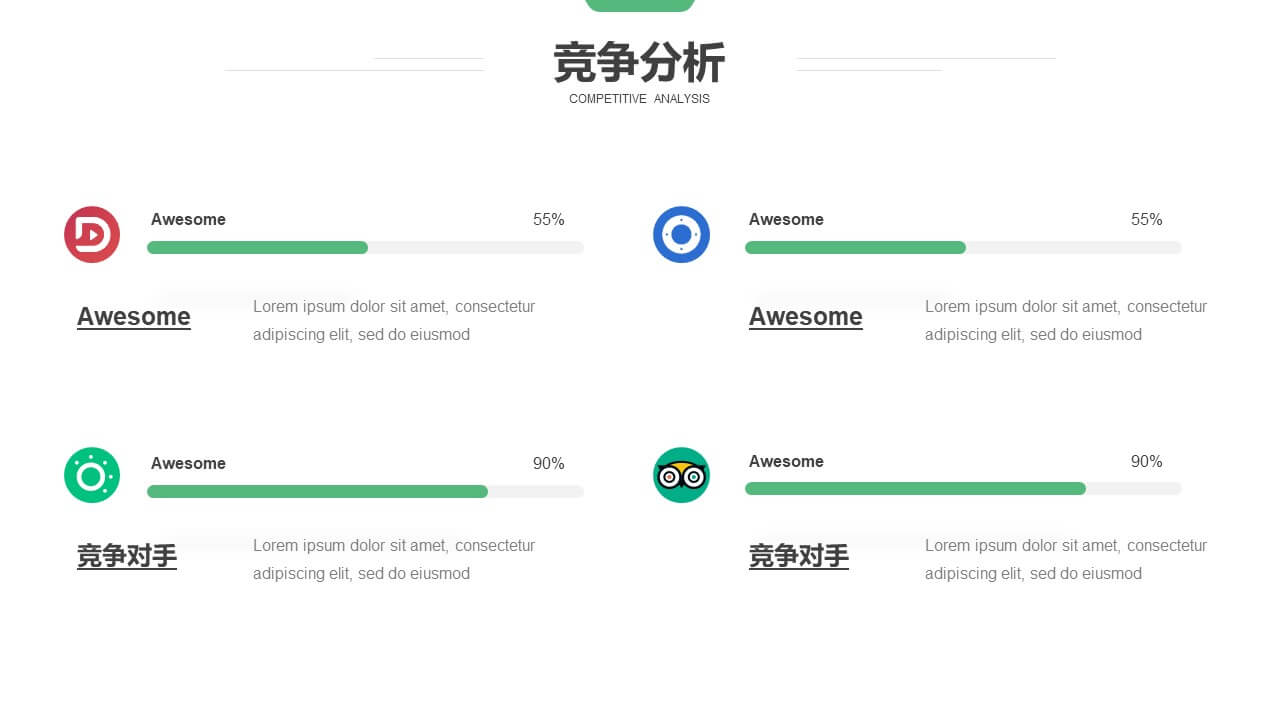Viewport: 1280px width, 720px height.
Task: Select the Lorem ipsum paragraph in bottom-right section
Action: pyautogui.click(x=1066, y=560)
